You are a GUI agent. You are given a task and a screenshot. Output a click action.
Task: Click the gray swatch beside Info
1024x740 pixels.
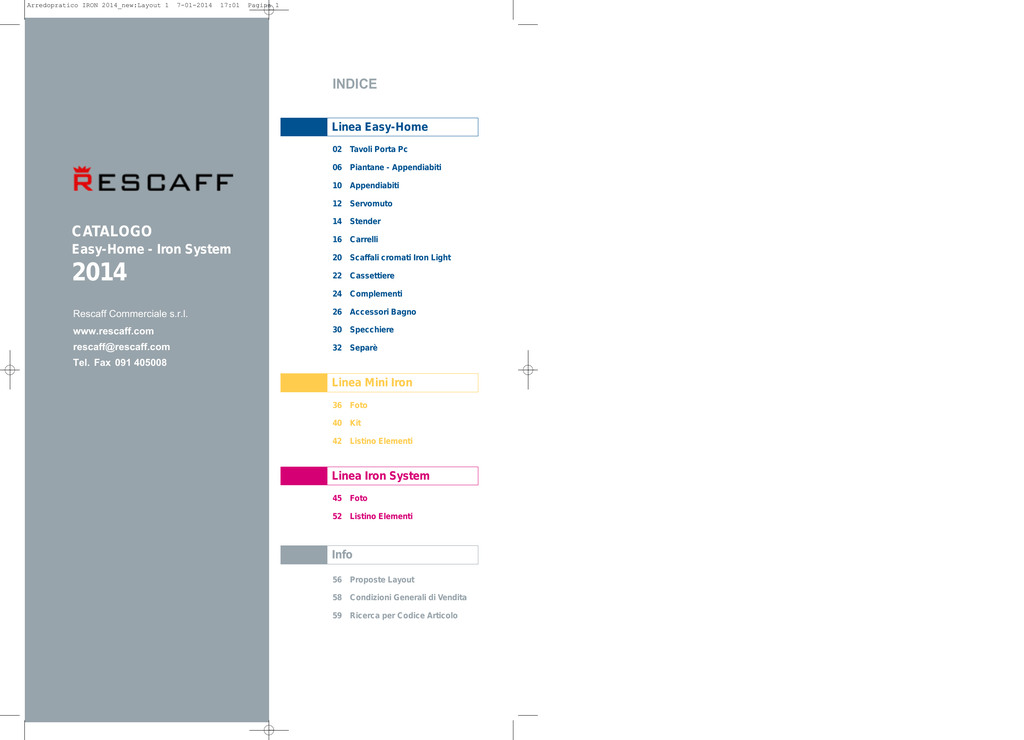[304, 555]
